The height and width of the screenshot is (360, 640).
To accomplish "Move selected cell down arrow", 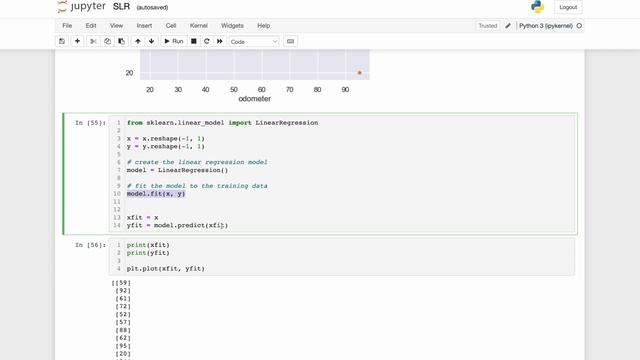I will [151, 41].
